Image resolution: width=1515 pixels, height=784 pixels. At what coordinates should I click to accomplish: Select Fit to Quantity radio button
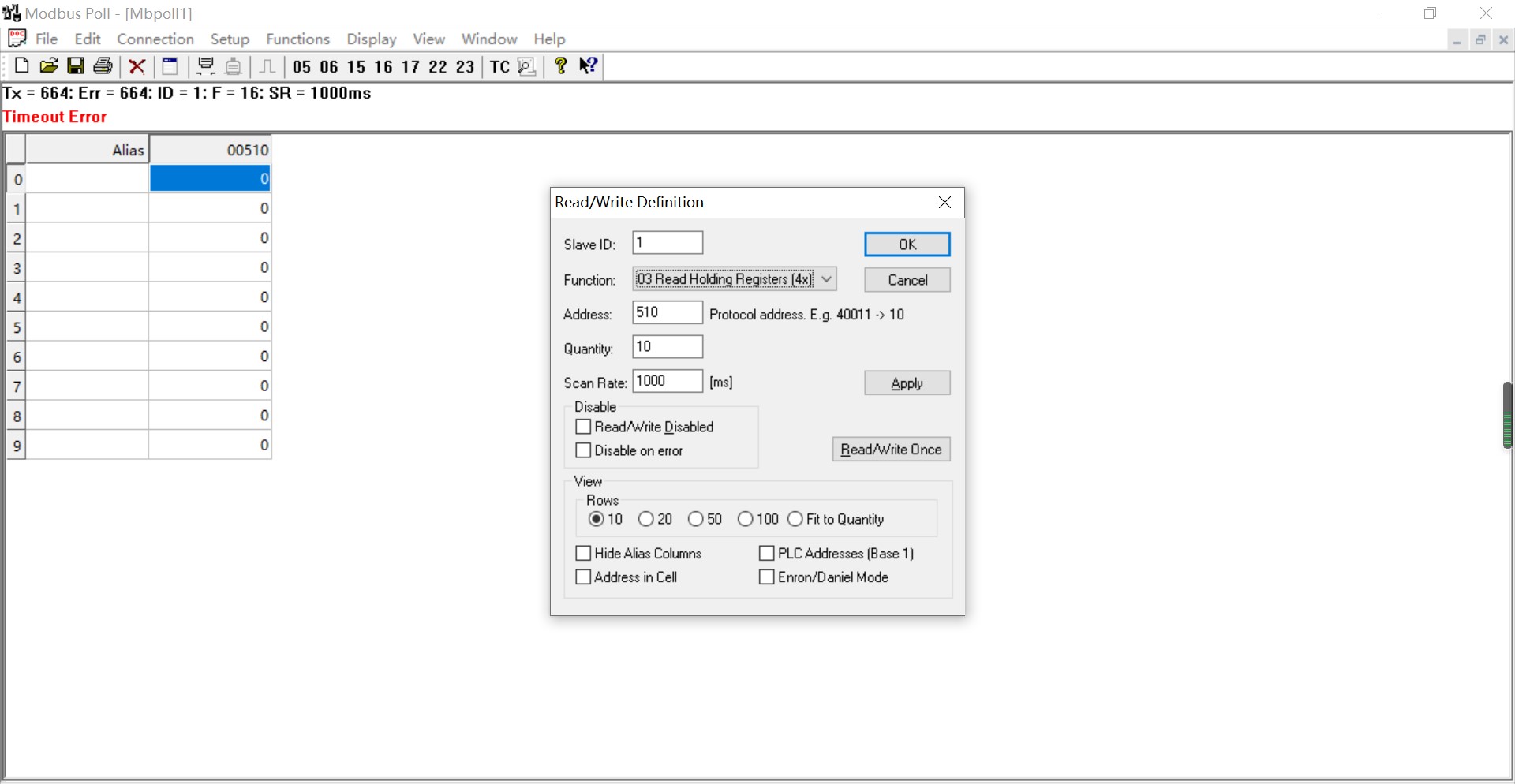795,519
